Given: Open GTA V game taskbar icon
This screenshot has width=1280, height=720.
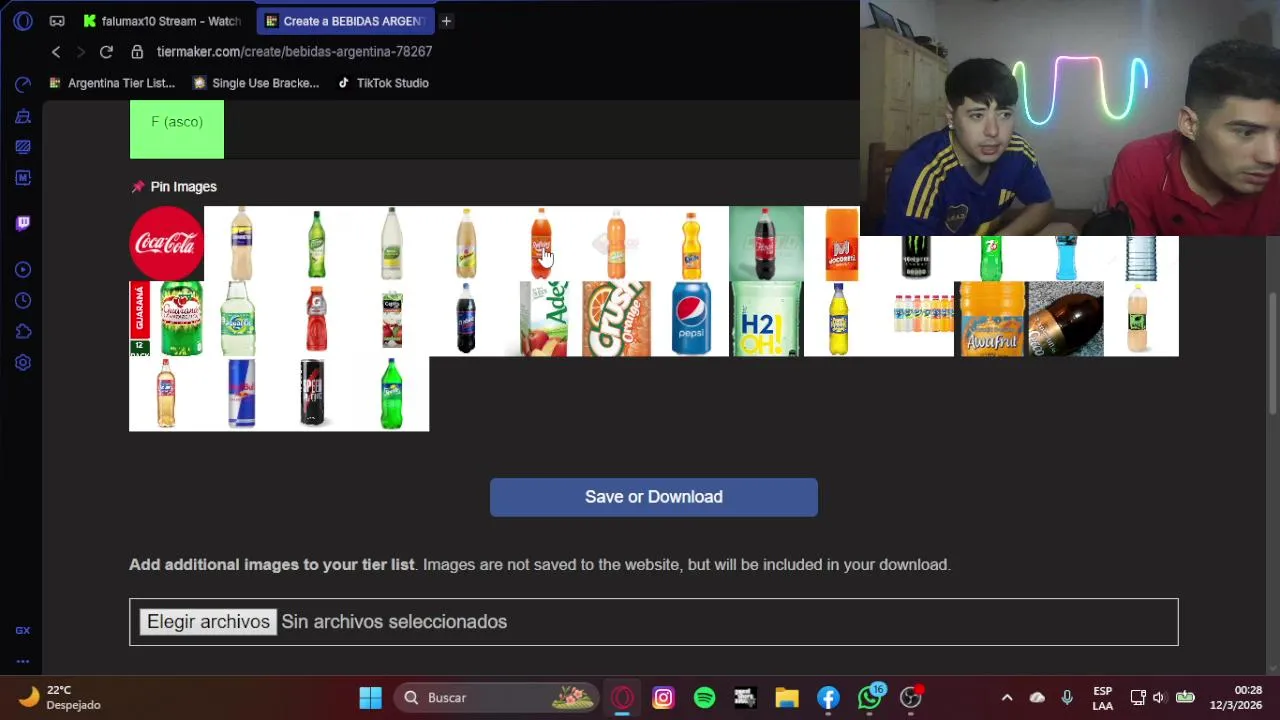Looking at the screenshot, I should pyautogui.click(x=745, y=697).
